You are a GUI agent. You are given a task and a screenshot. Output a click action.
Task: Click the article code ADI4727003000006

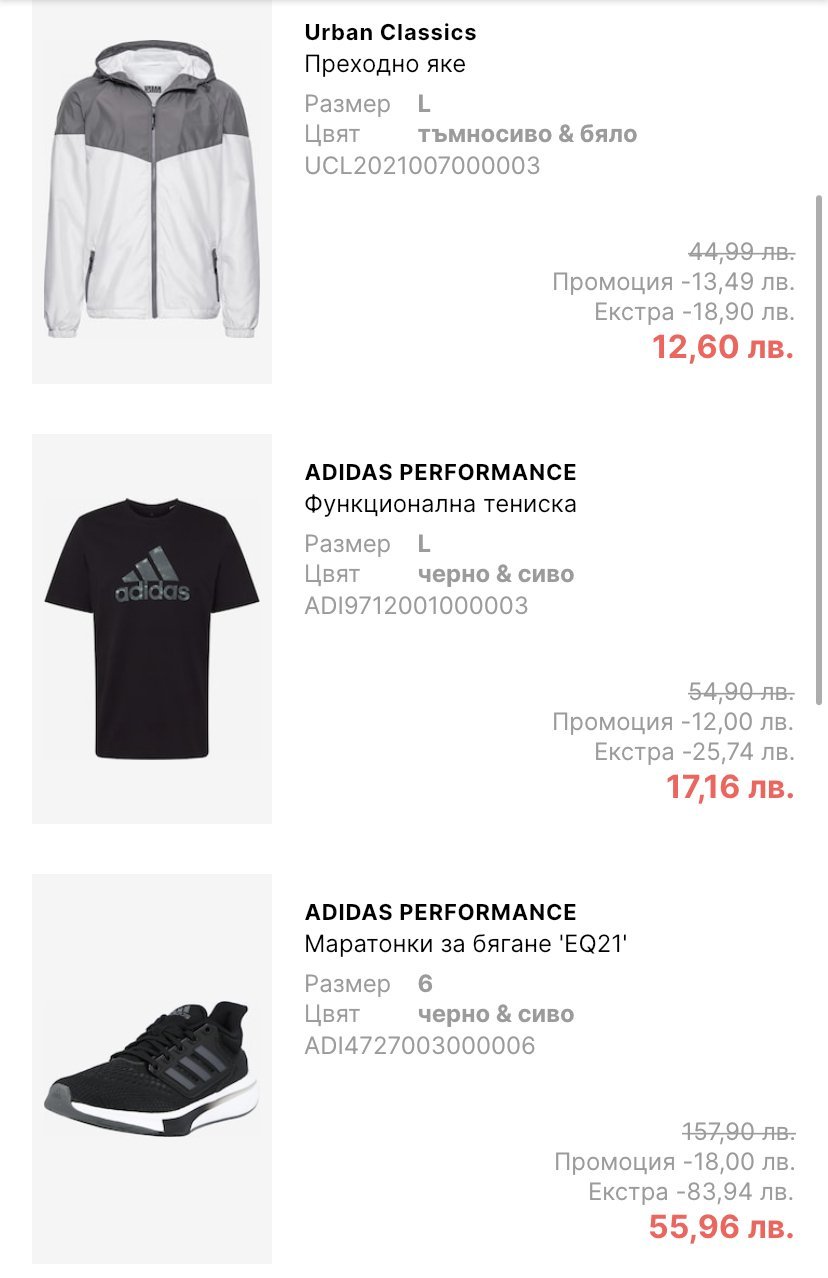coord(420,1046)
